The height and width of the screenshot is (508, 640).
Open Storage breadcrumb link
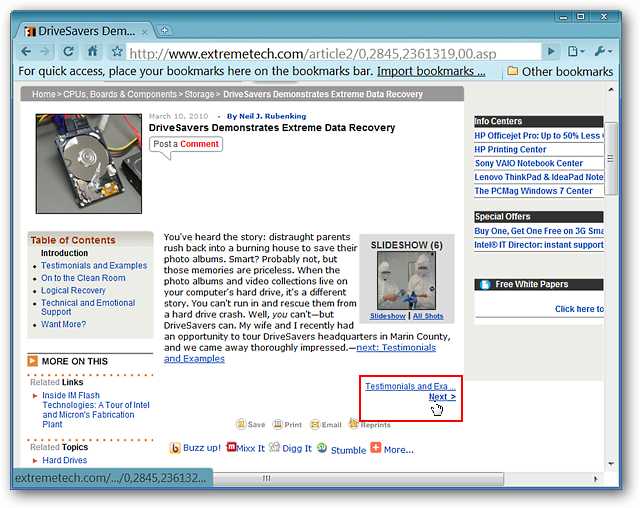pos(199,94)
